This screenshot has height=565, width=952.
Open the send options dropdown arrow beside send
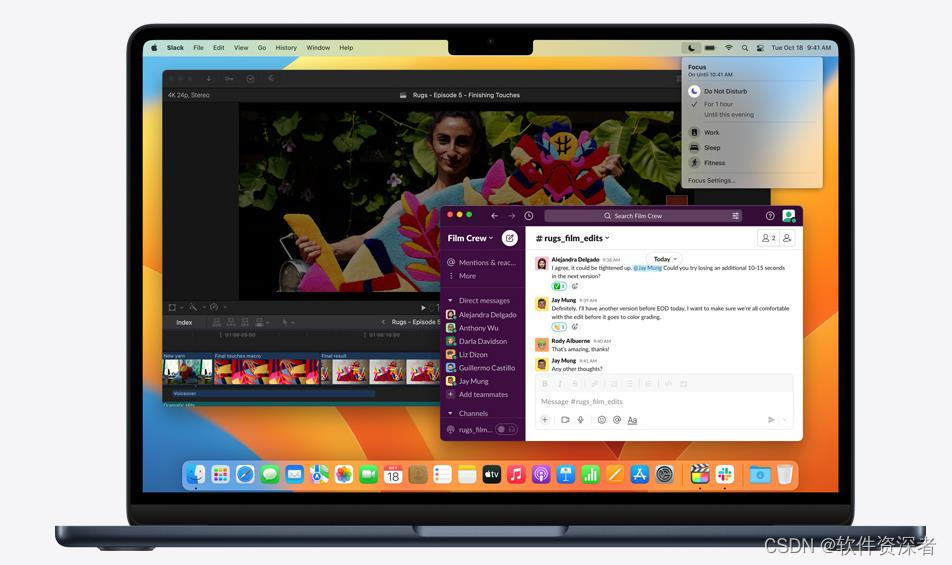tap(784, 419)
